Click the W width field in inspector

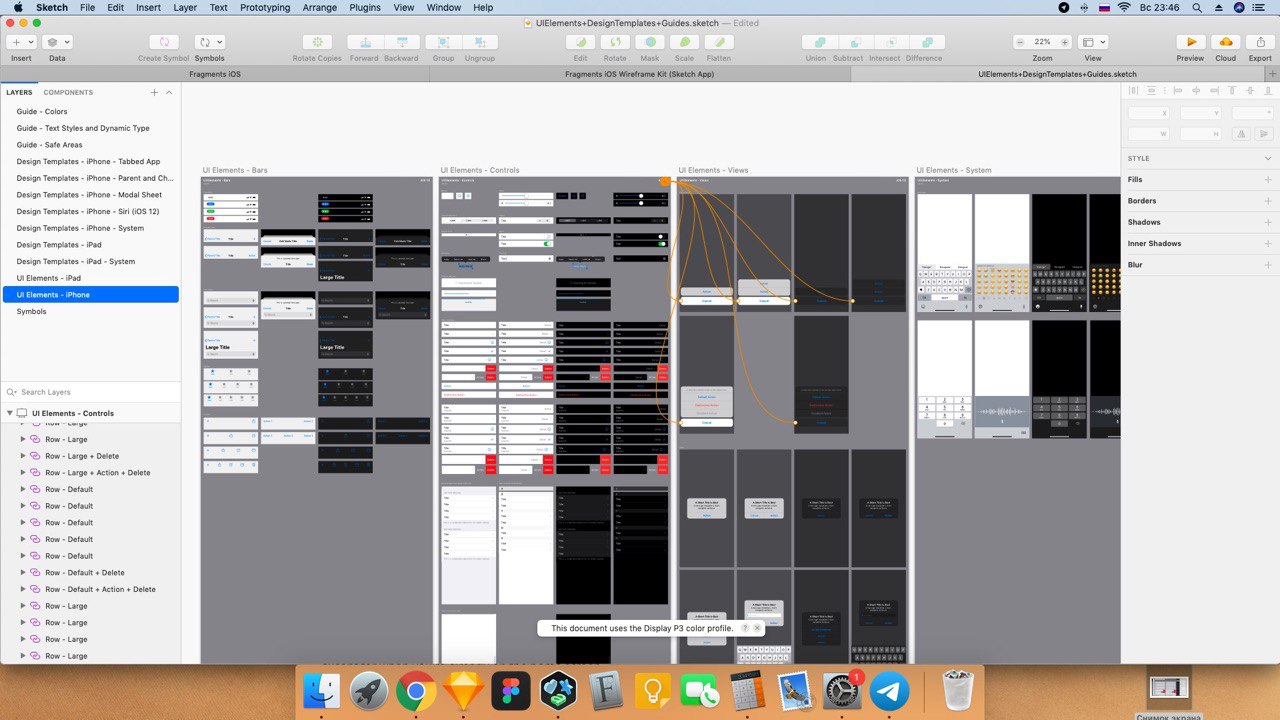(x=1148, y=134)
